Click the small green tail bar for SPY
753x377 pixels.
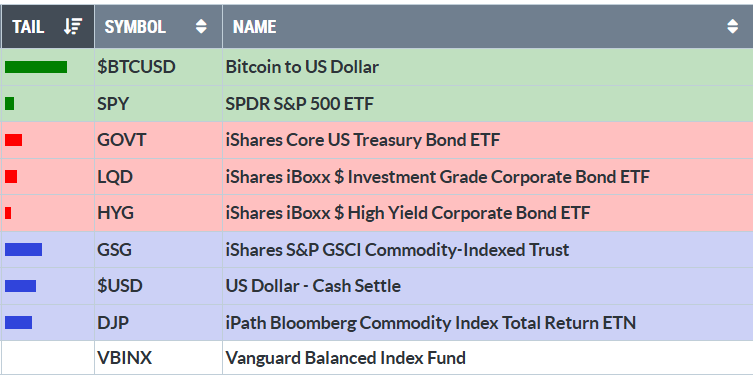10,103
